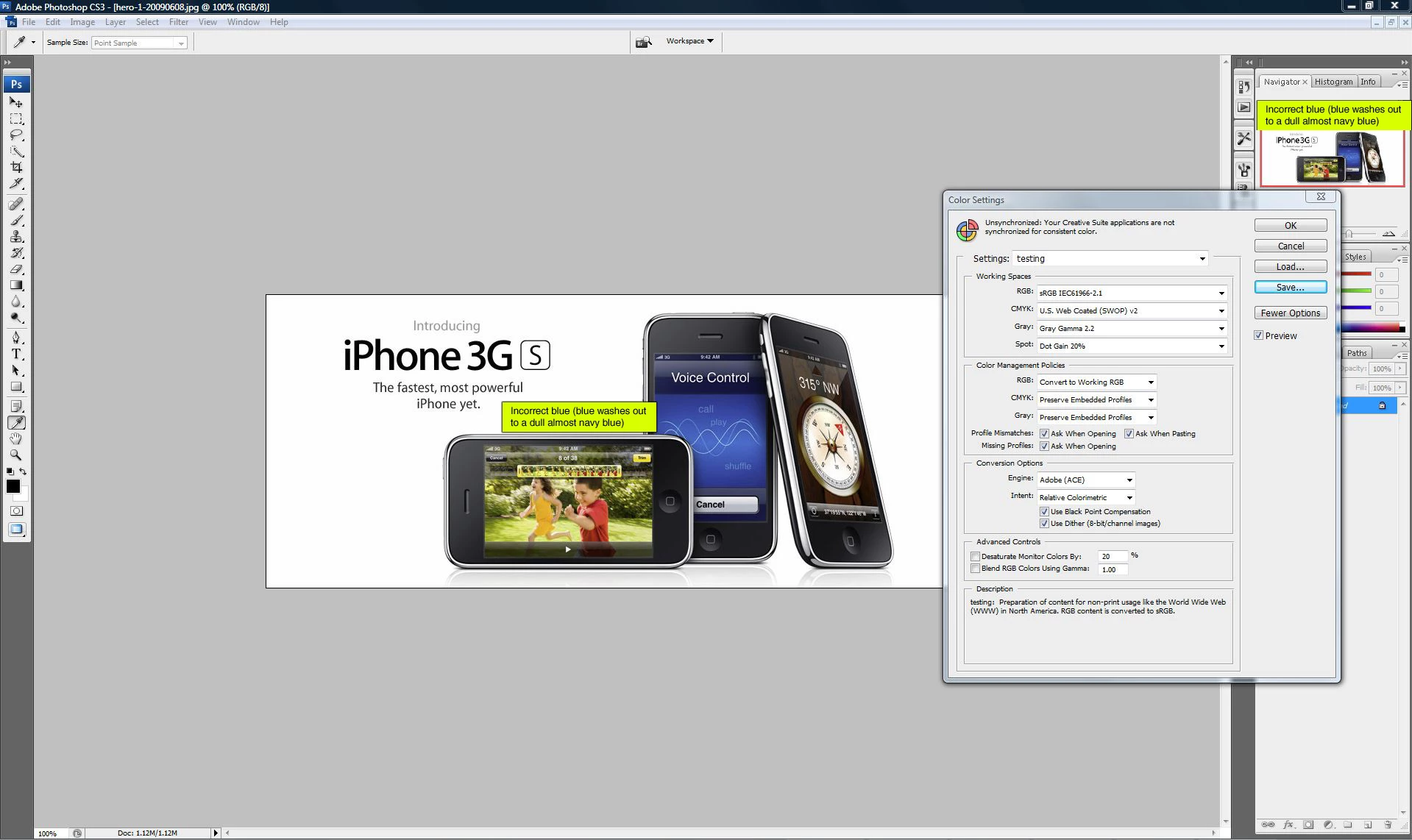
Task: Select the History Brush tool
Action: pos(15,252)
